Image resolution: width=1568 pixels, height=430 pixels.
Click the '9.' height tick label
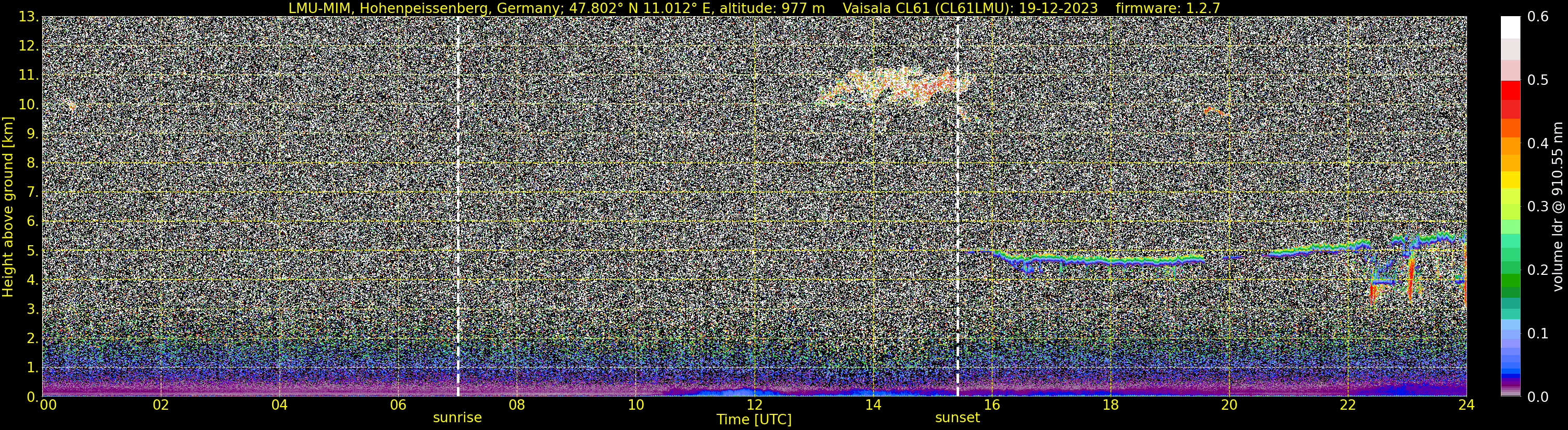click(33, 134)
